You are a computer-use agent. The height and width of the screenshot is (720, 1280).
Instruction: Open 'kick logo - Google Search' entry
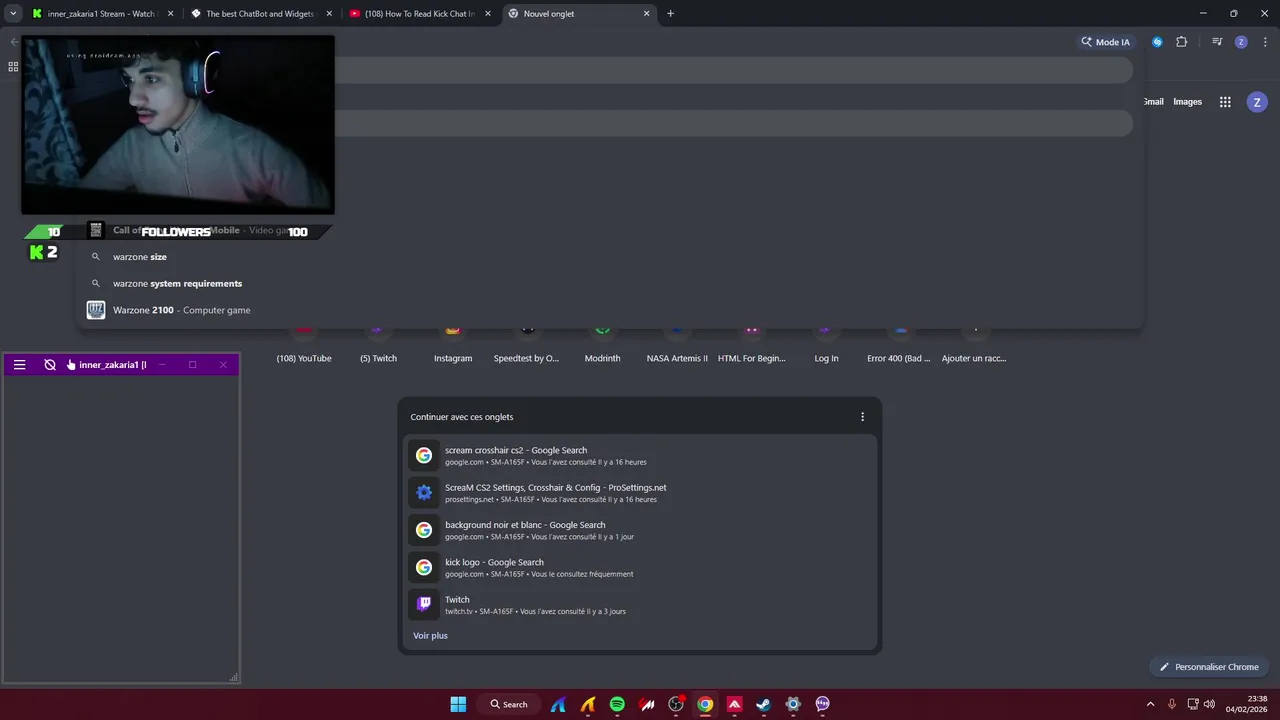[x=640, y=567]
